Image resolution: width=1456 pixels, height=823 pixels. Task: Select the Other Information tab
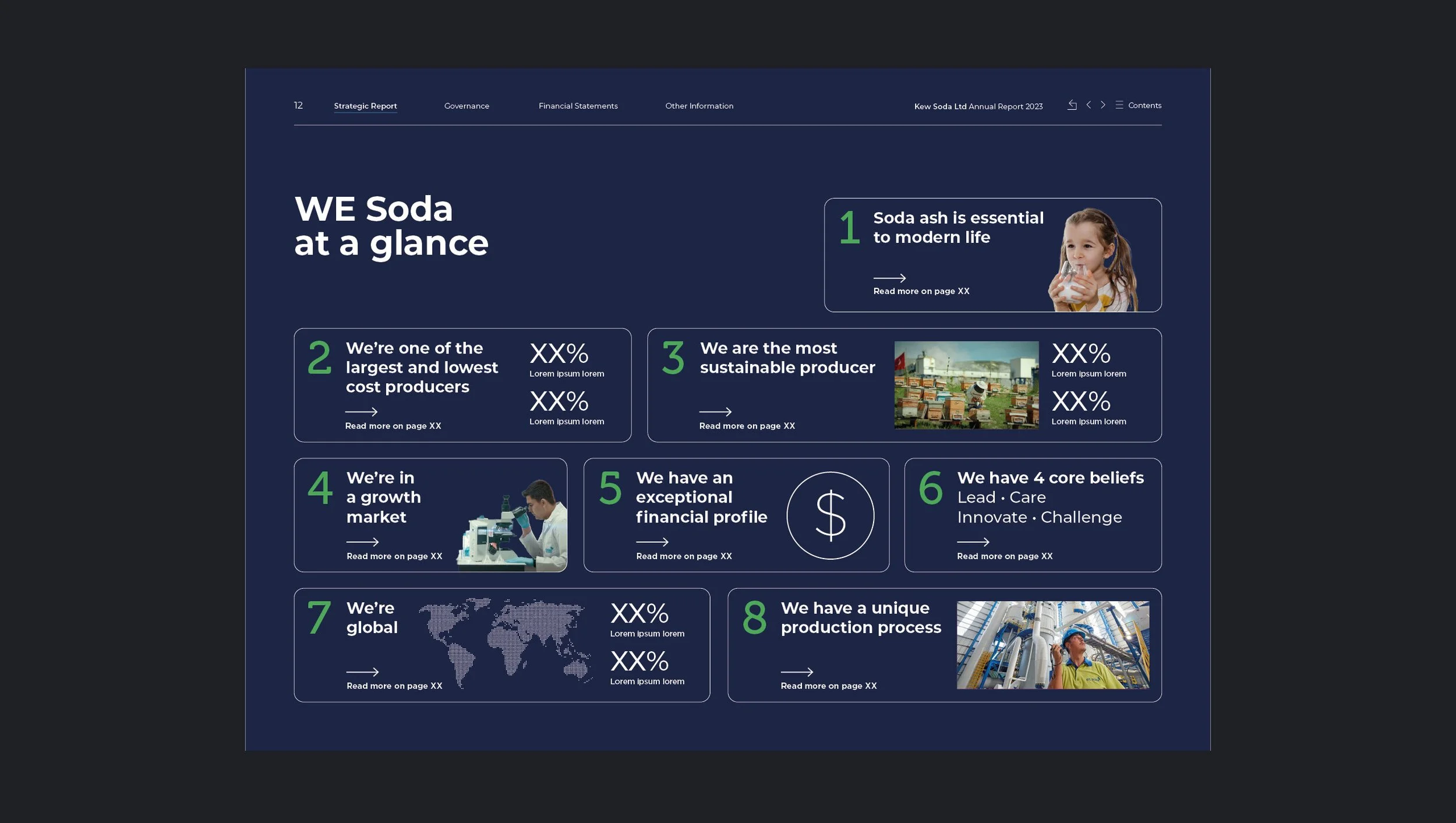pyautogui.click(x=699, y=106)
